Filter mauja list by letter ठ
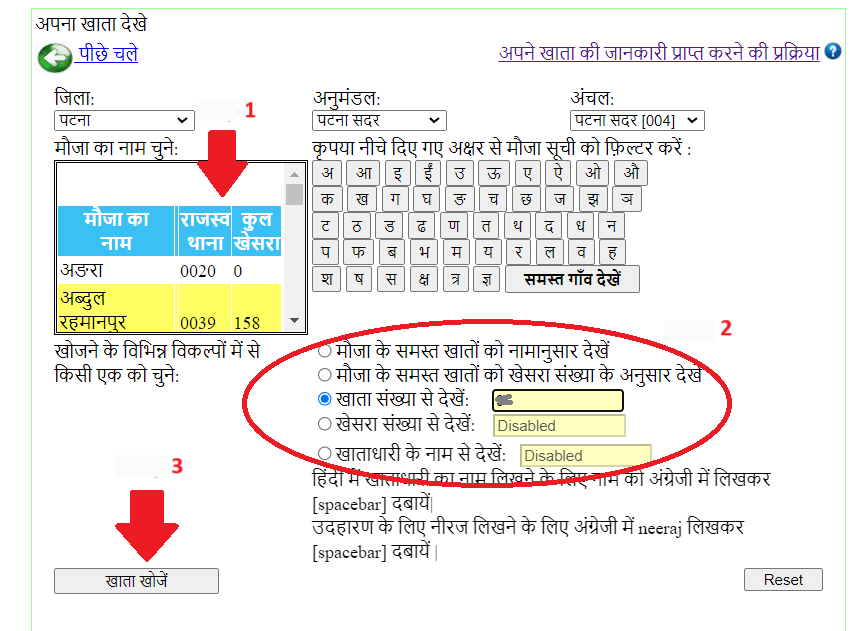Viewport: 868px width, 631px height. [x=356, y=225]
